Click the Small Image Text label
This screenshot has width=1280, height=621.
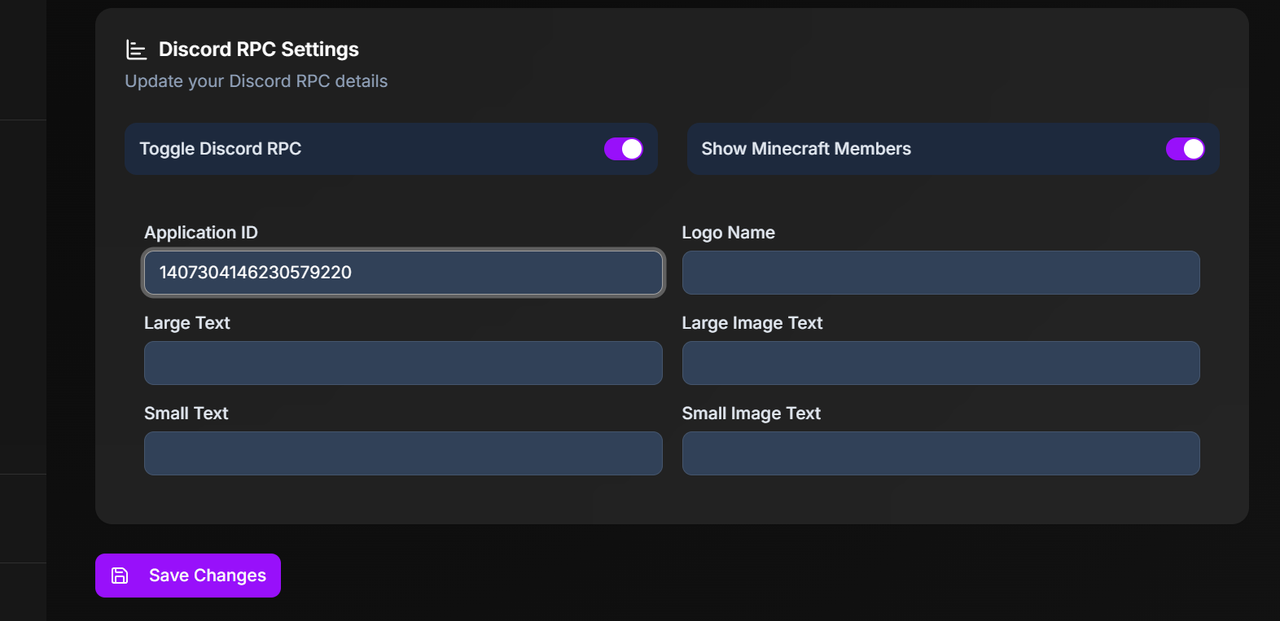pos(751,413)
